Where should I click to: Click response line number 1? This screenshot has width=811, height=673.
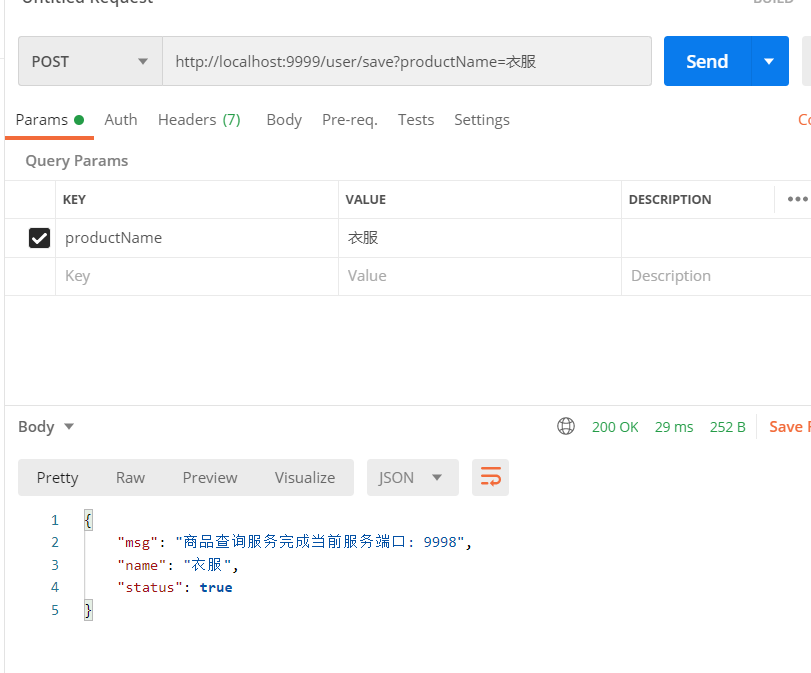55,520
